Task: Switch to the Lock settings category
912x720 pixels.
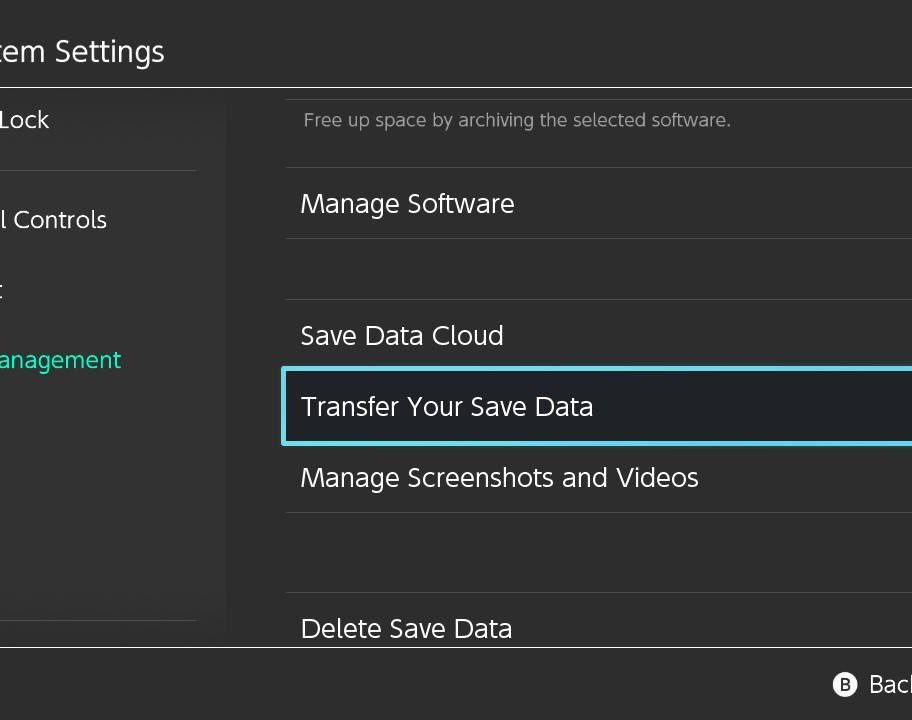Action: pos(25,120)
